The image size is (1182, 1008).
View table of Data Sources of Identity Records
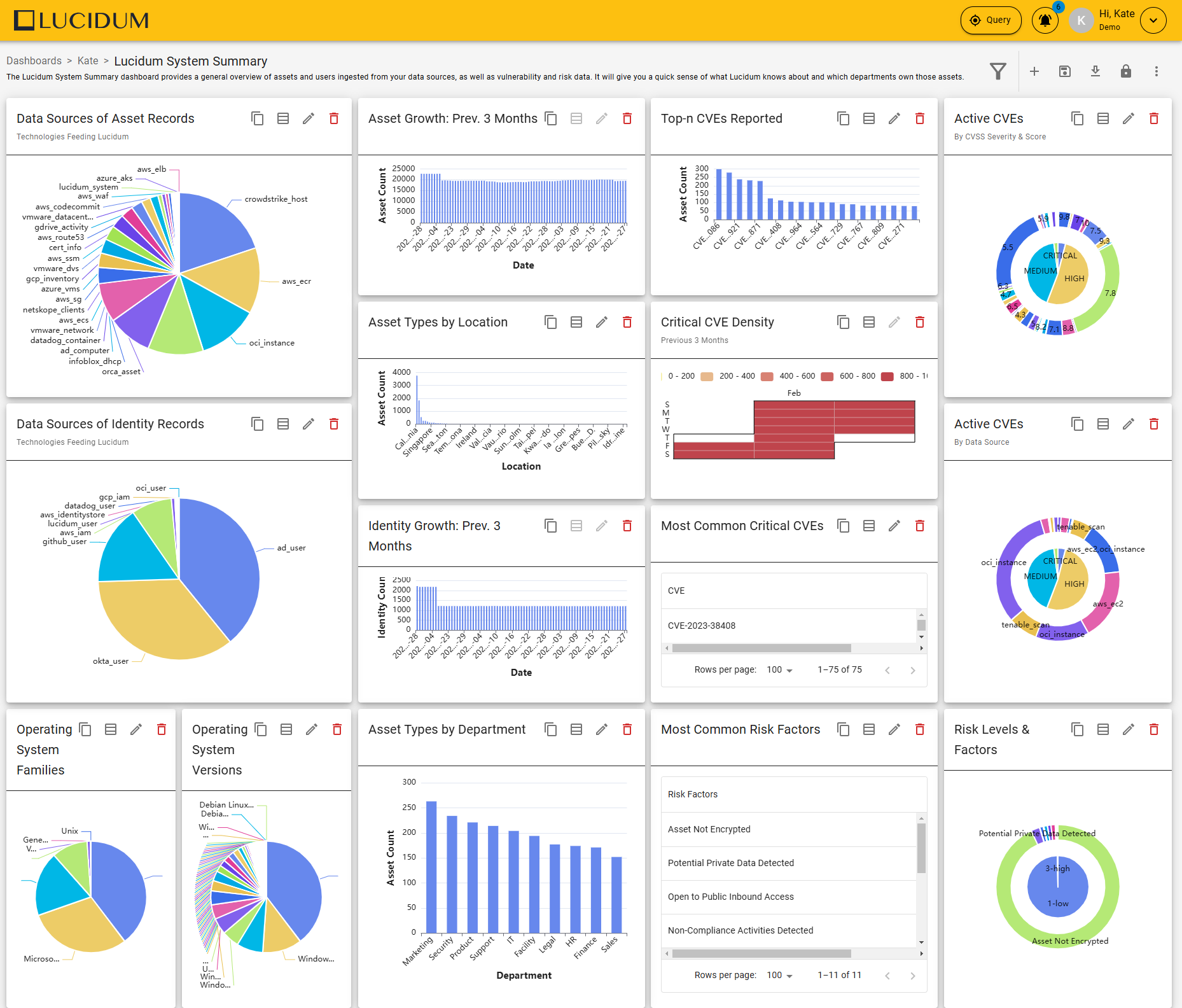[x=283, y=424]
